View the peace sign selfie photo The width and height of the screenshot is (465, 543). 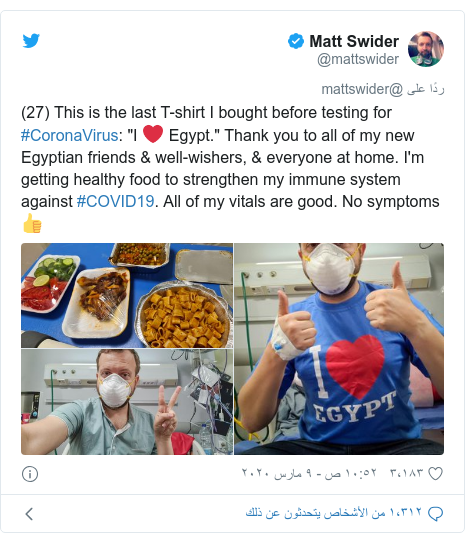pyautogui.click(x=127, y=402)
